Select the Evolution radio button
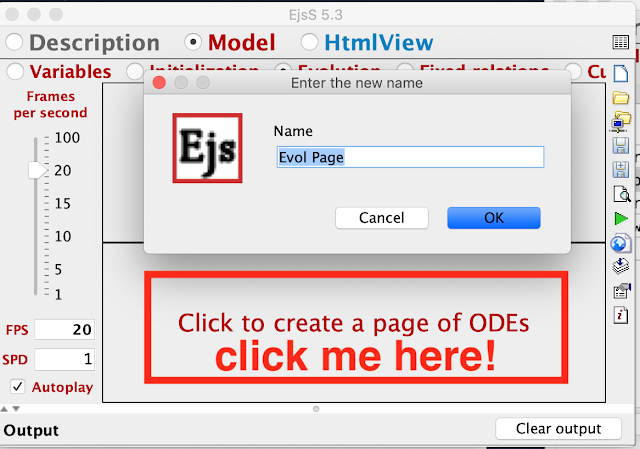Image resolution: width=640 pixels, height=449 pixels. click(282, 69)
